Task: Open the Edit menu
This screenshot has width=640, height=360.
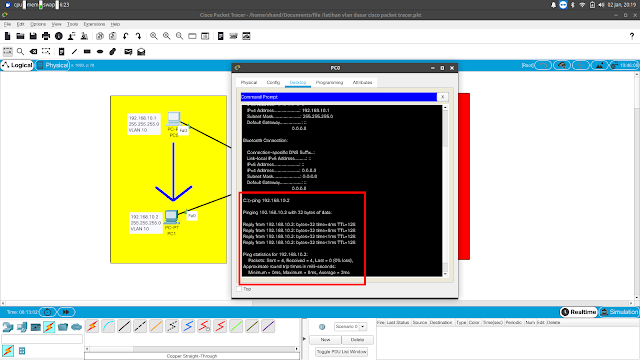Action: coord(20,24)
